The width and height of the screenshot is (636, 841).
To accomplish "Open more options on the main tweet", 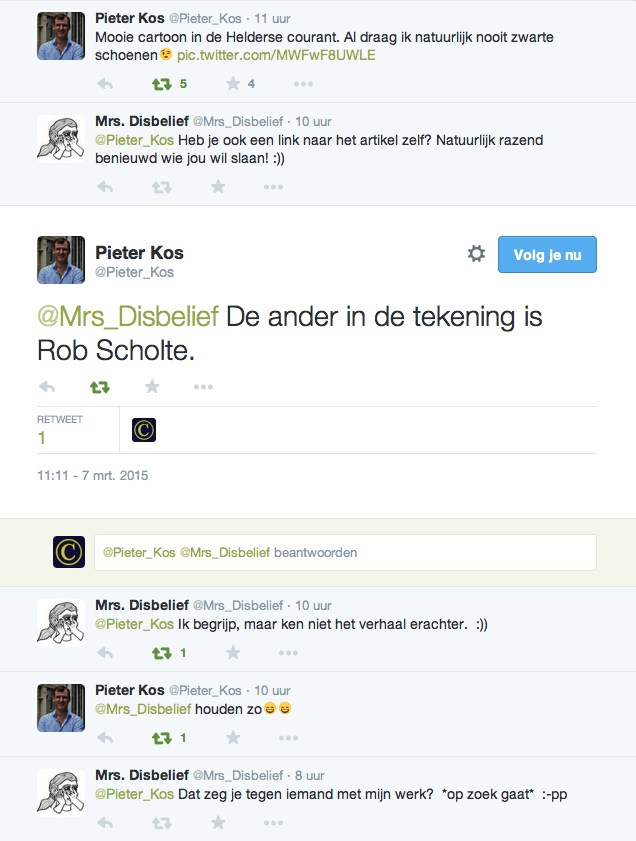I will [204, 386].
